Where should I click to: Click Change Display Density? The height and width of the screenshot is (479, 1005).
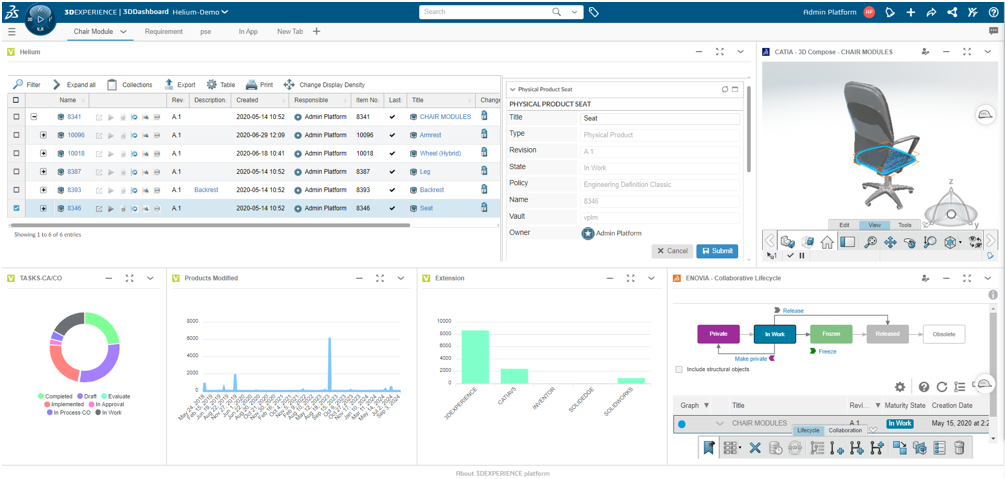[324, 84]
